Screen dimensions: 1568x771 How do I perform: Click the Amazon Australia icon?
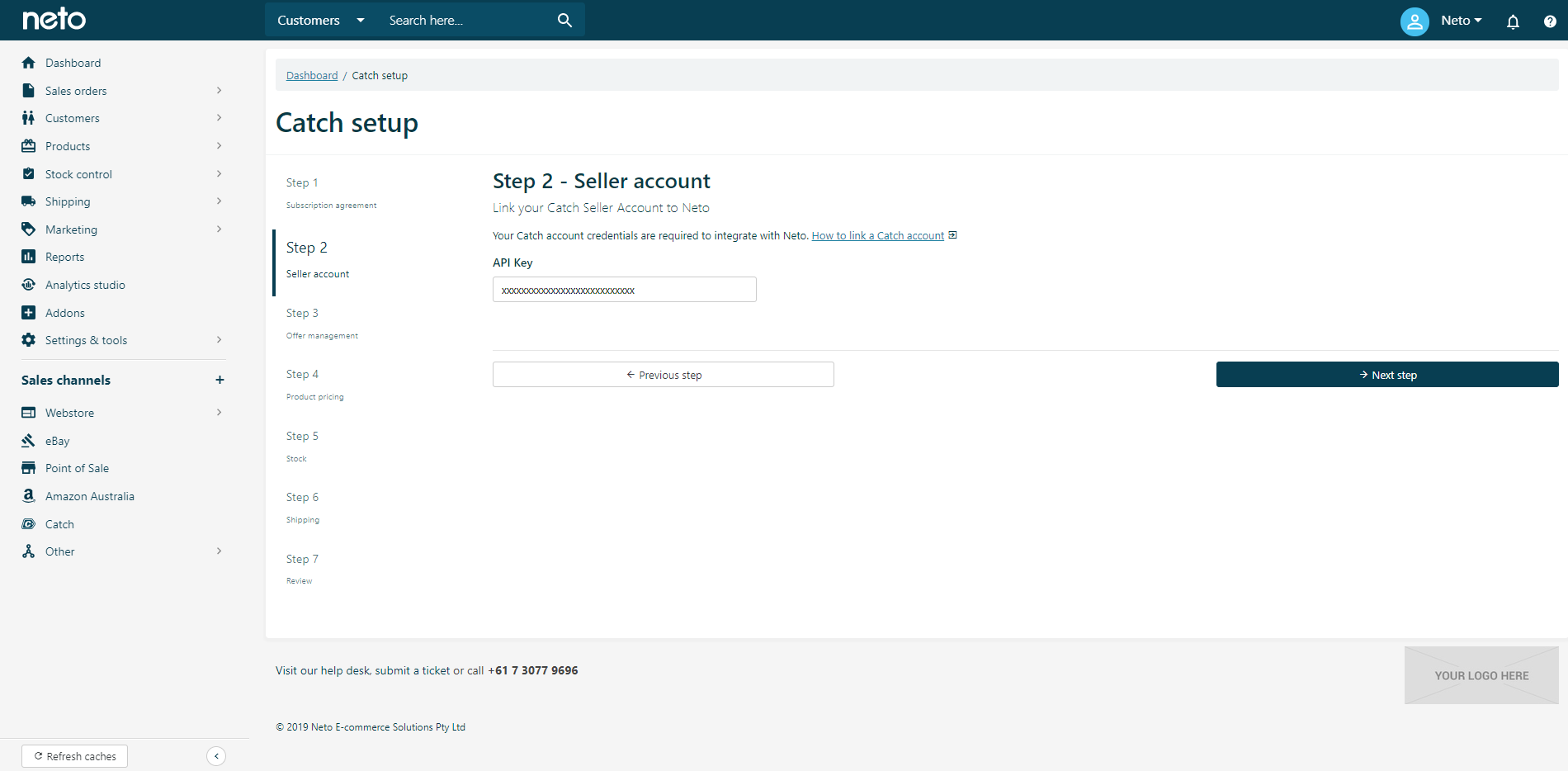pos(29,496)
